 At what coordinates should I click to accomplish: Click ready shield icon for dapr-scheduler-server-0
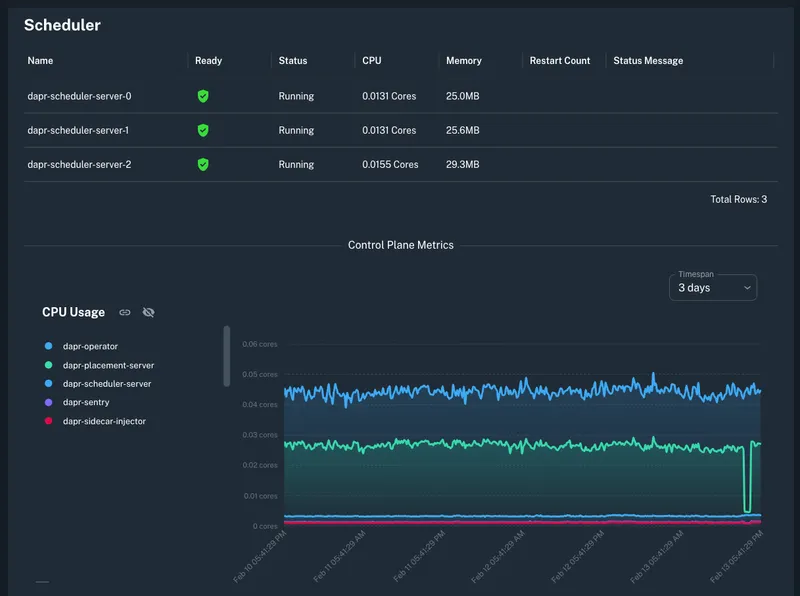coord(203,96)
